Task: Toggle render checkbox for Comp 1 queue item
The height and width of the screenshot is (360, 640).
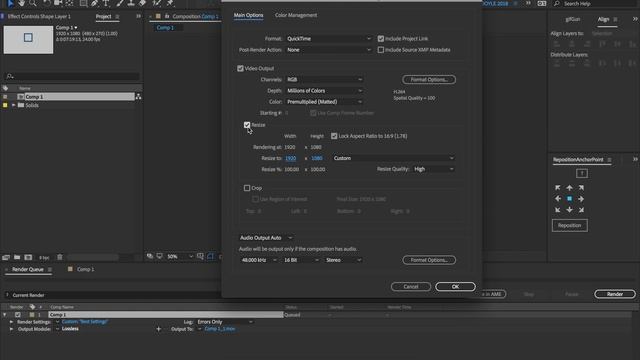Action: tap(18, 315)
